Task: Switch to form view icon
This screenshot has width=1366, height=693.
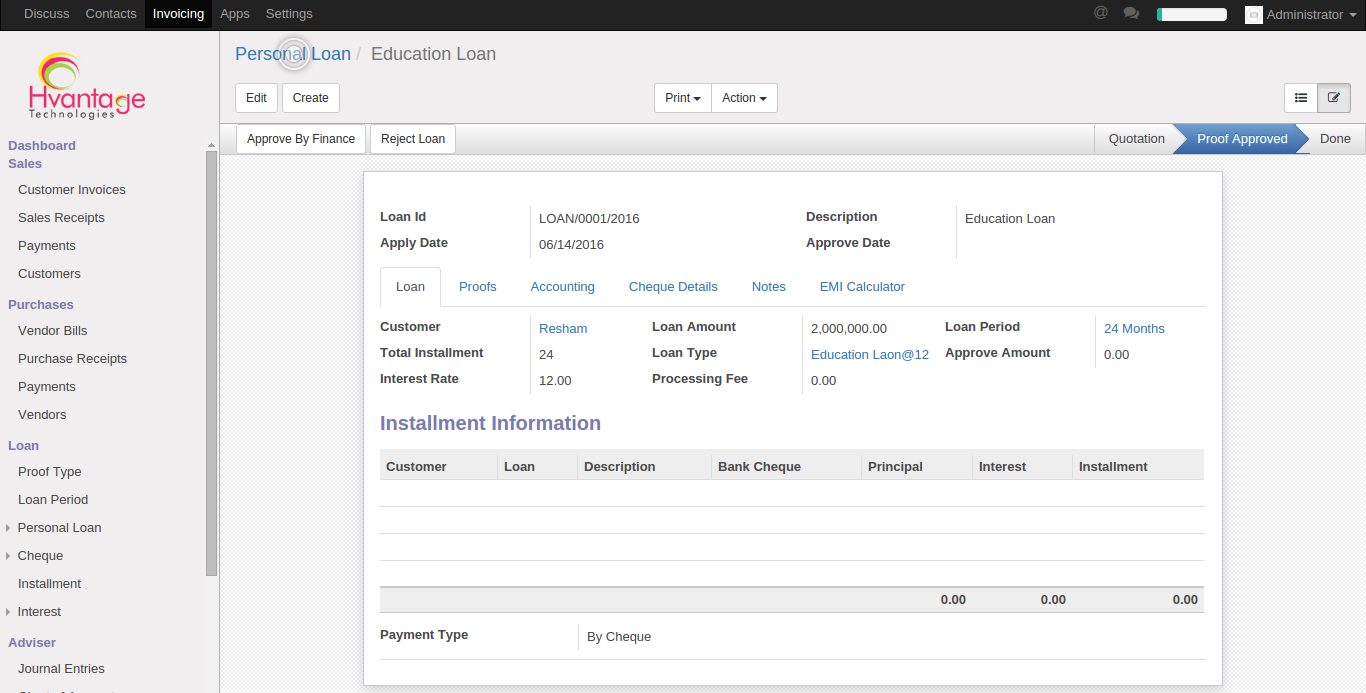Action: pos(1334,98)
